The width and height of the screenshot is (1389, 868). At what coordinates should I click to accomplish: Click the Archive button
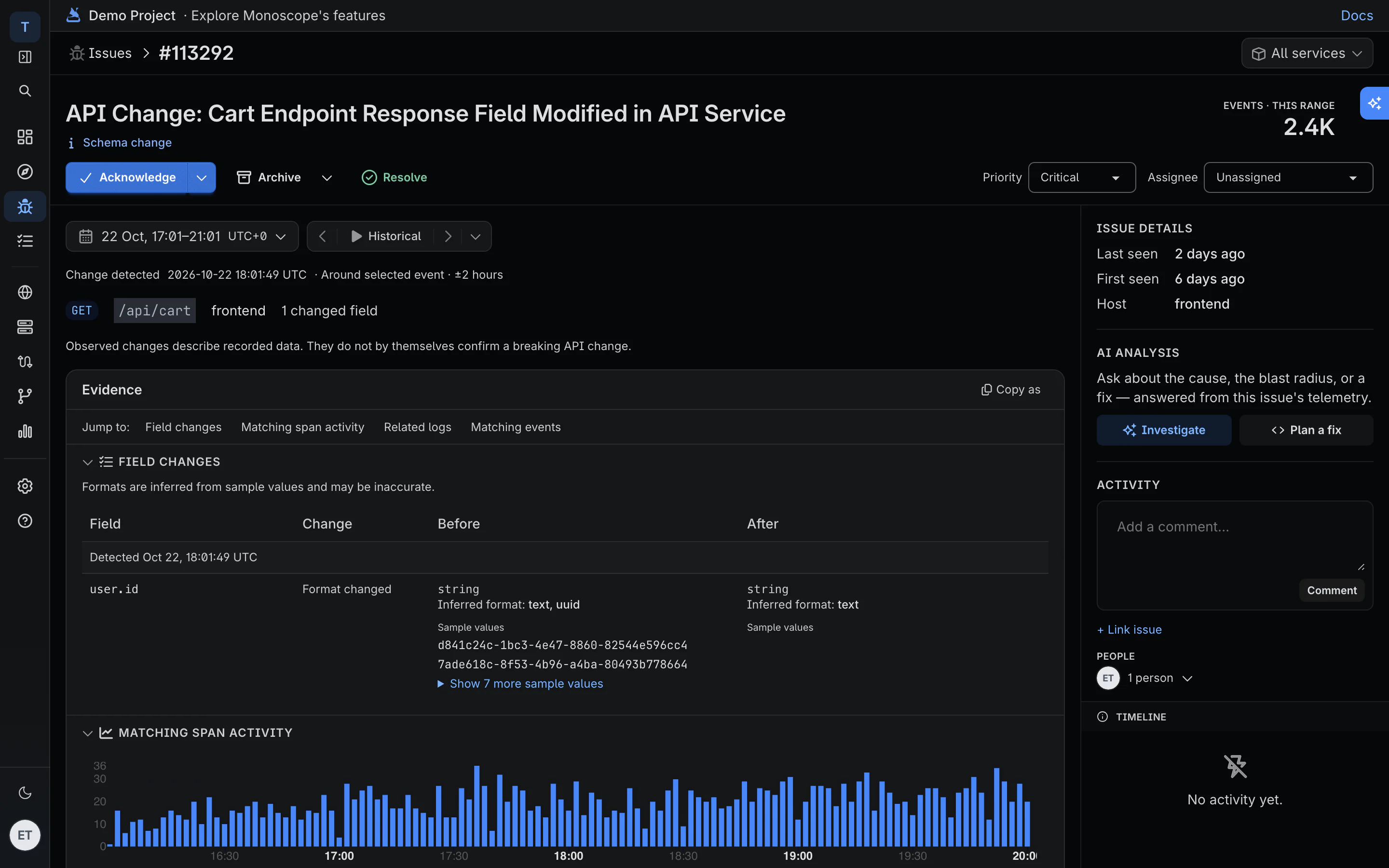click(x=269, y=177)
